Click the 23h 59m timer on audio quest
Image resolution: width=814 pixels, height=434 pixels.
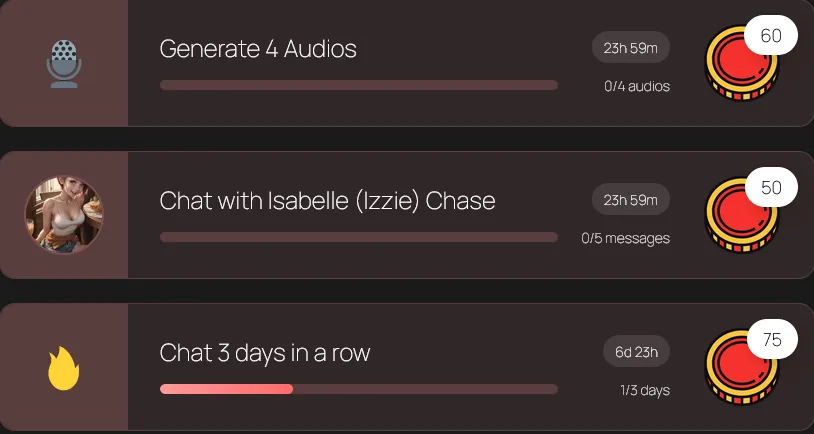630,47
